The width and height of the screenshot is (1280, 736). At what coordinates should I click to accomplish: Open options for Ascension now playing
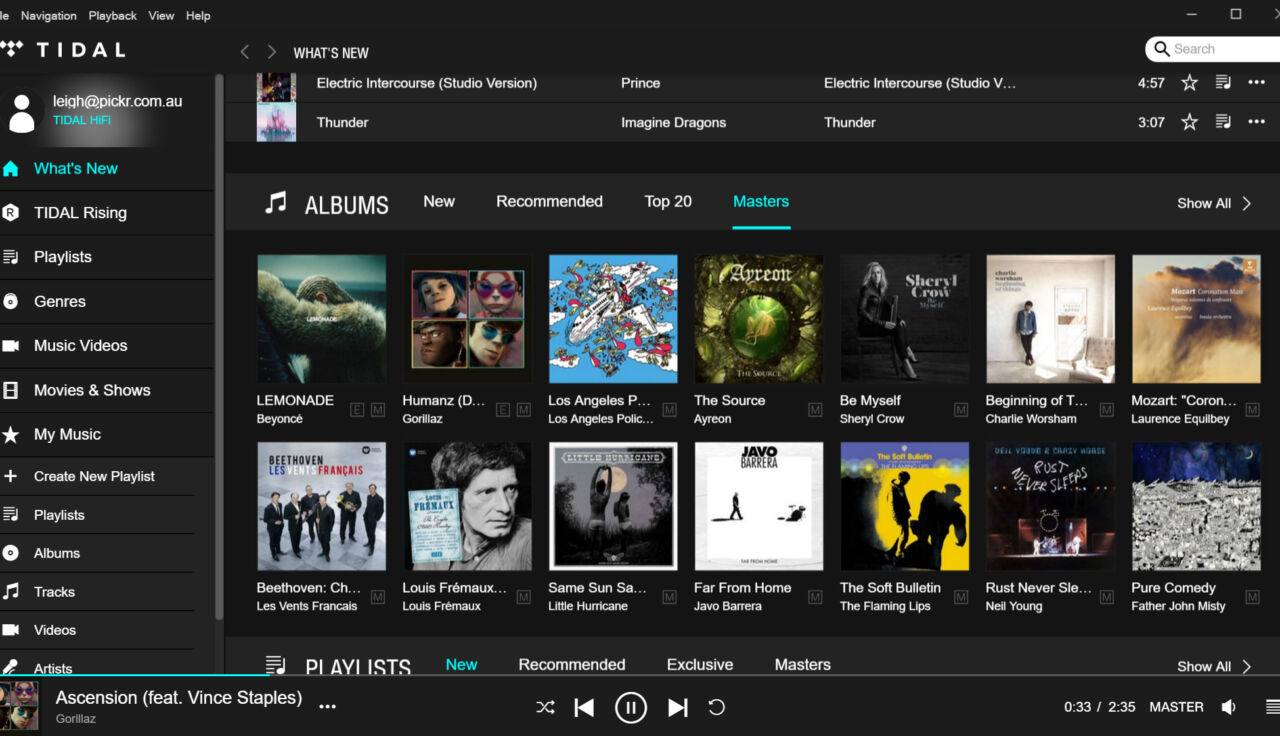328,706
